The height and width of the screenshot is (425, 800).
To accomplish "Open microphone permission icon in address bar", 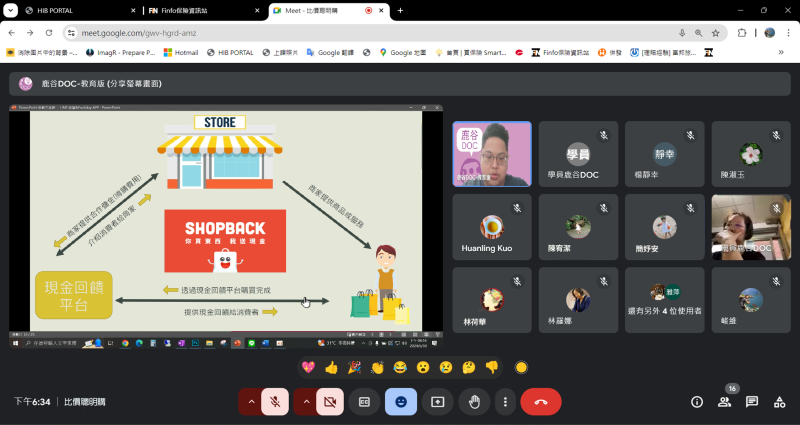I will pyautogui.click(x=682, y=33).
